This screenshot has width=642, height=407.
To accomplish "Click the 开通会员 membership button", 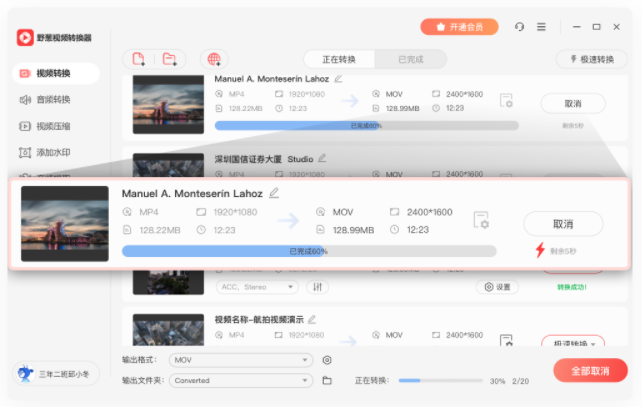I will click(x=459, y=27).
